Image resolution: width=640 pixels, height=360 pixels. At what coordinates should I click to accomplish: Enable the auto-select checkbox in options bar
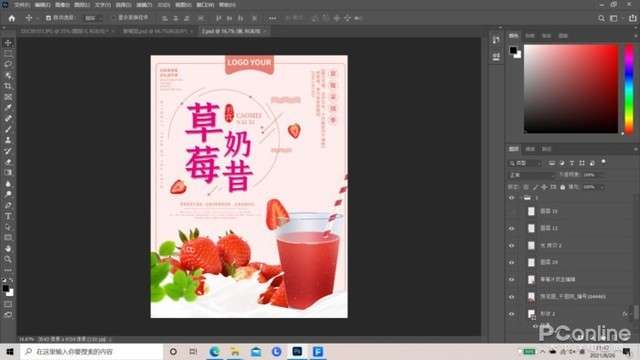tap(48, 18)
